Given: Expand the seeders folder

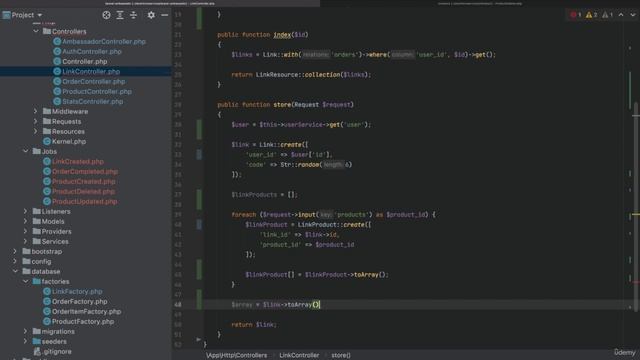Looking at the screenshot, I should pos(25,341).
